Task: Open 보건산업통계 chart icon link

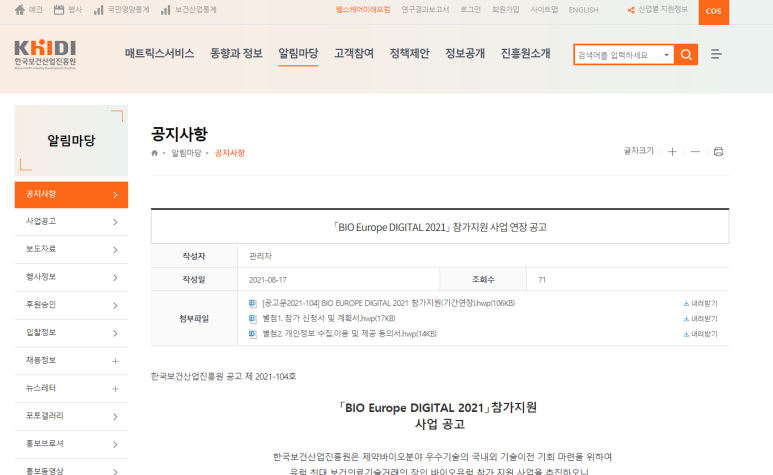Action: point(166,10)
